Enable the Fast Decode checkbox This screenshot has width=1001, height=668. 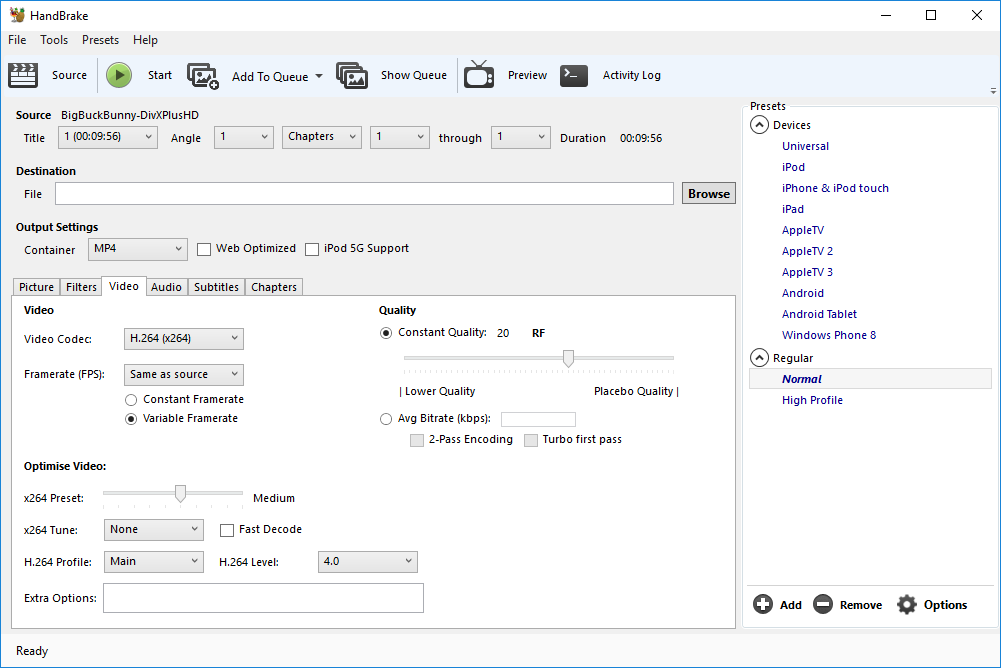click(x=227, y=530)
